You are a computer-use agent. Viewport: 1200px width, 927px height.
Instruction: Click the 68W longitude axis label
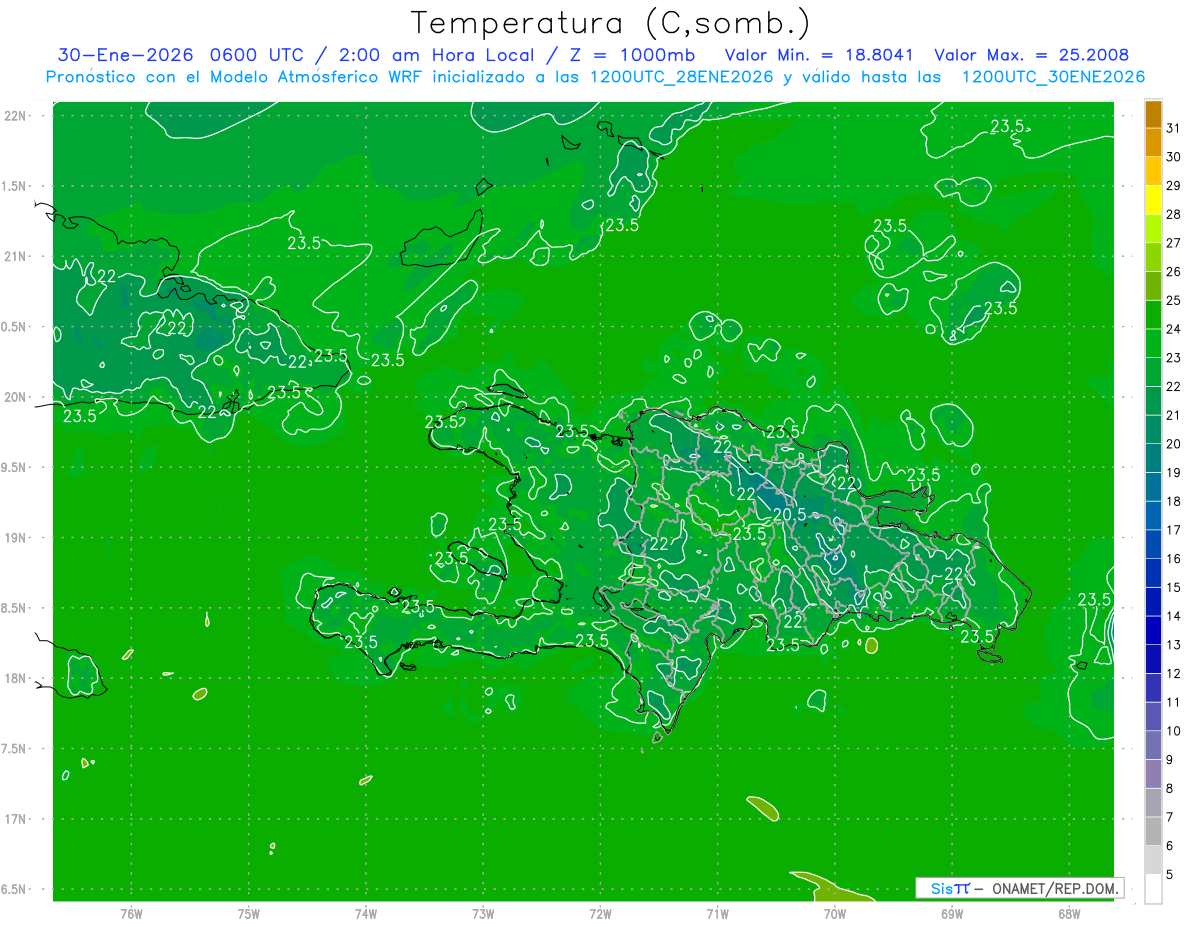tap(1069, 914)
